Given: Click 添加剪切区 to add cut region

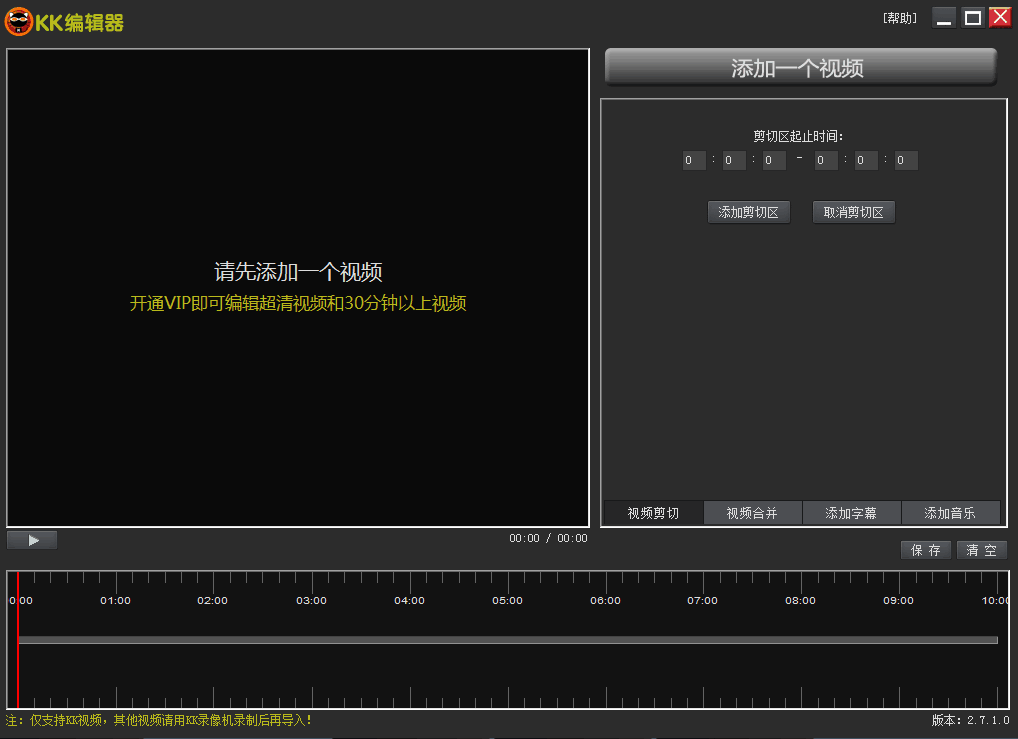Looking at the screenshot, I should tap(749, 212).
